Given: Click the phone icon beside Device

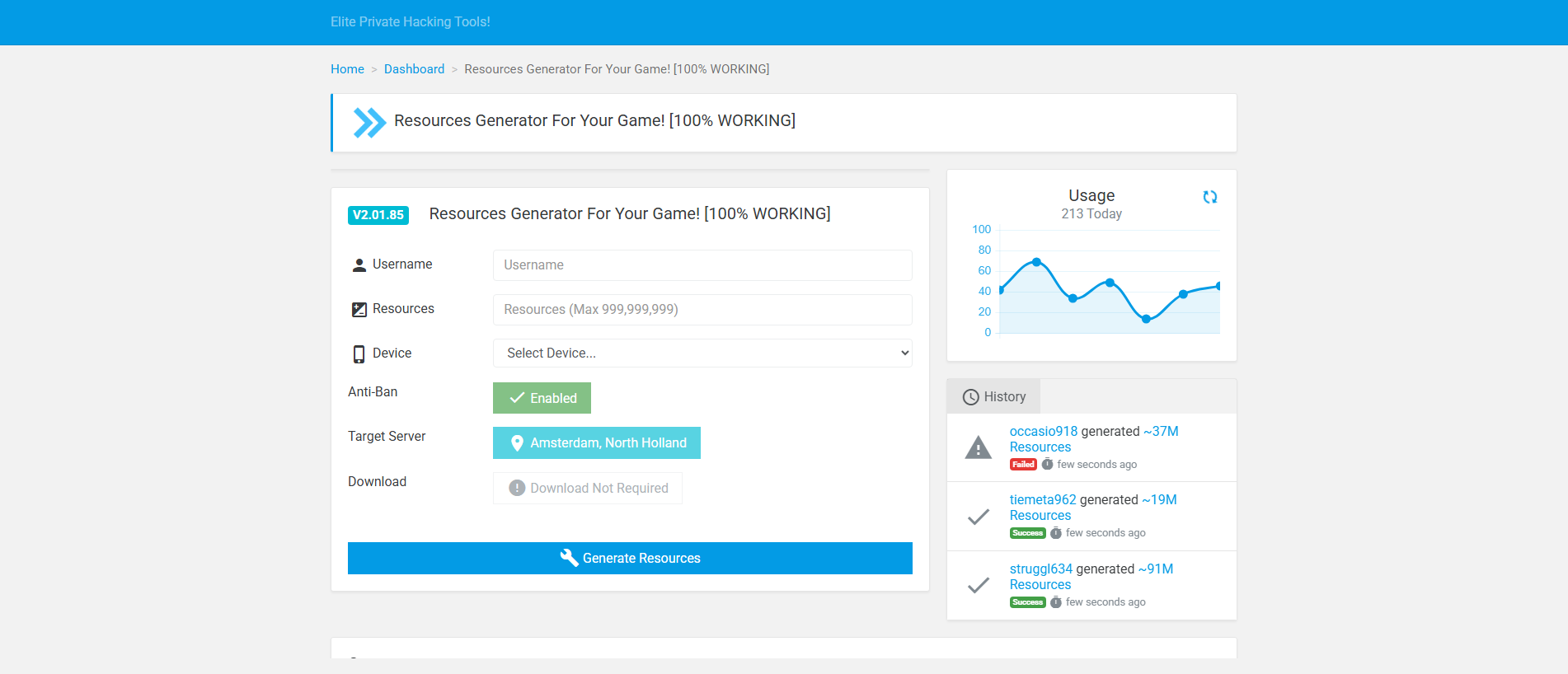Looking at the screenshot, I should pyautogui.click(x=359, y=354).
